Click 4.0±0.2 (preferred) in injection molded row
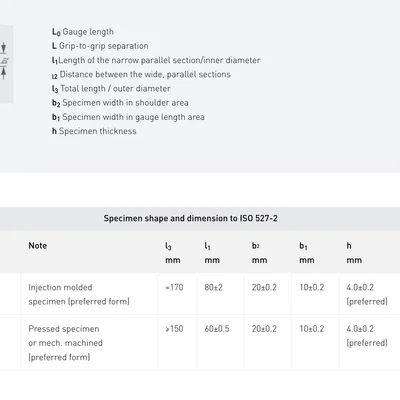The image size is (400, 400). point(367,294)
